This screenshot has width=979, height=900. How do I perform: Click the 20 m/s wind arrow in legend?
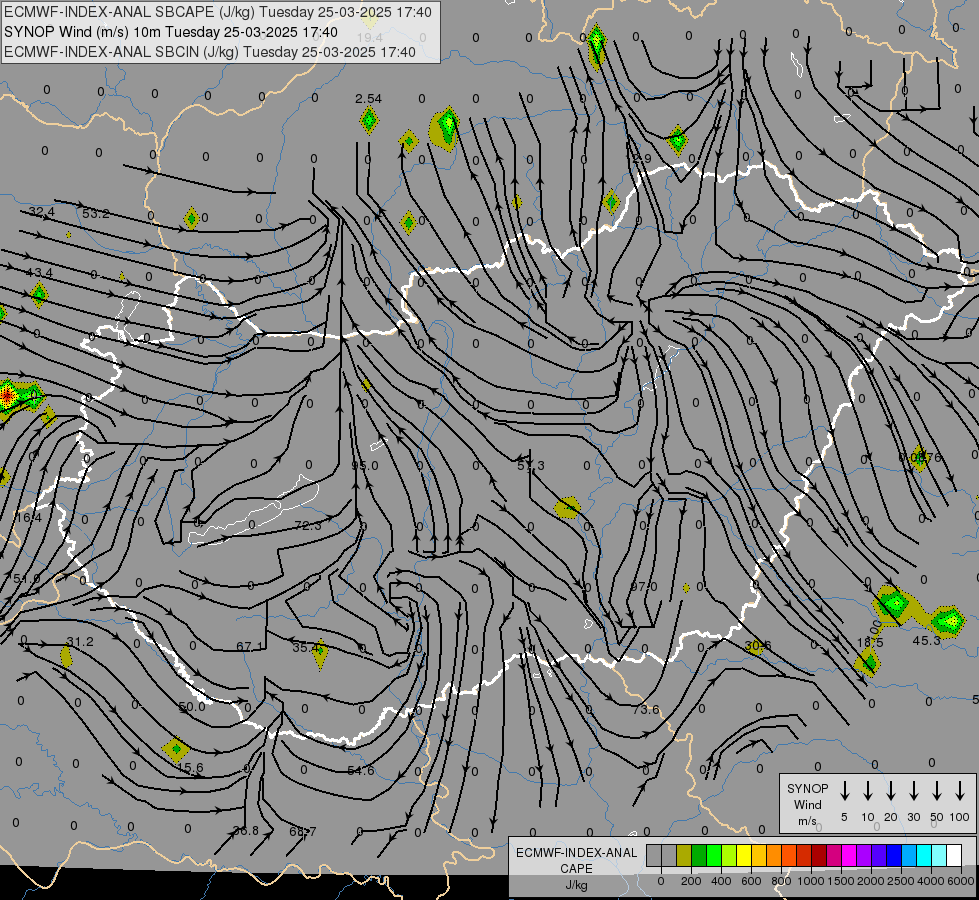(x=891, y=791)
